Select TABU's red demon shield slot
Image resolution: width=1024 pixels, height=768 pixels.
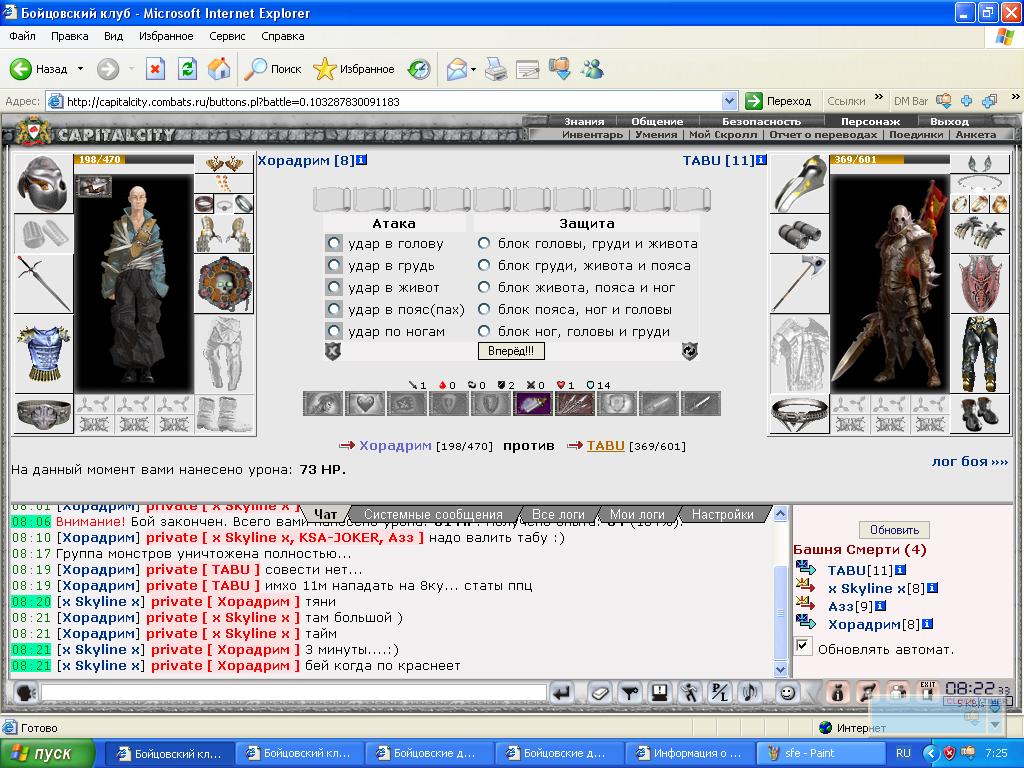979,284
